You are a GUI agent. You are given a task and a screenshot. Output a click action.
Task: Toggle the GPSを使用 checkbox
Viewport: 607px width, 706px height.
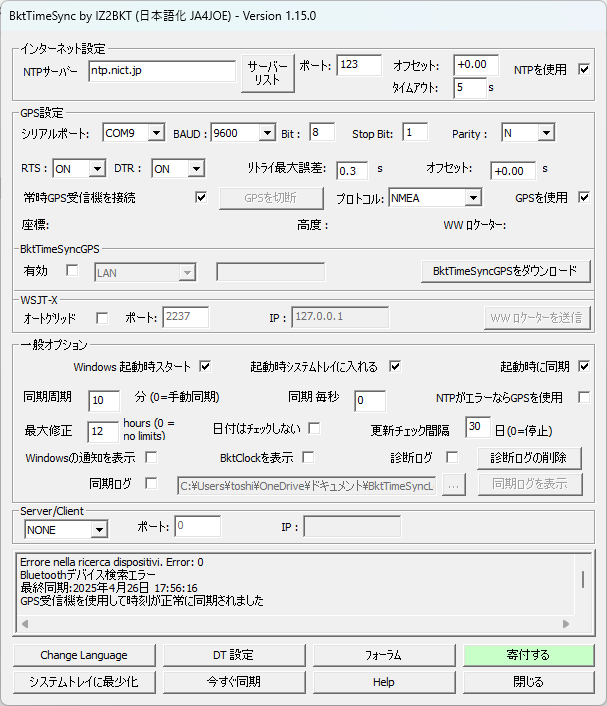pos(584,197)
